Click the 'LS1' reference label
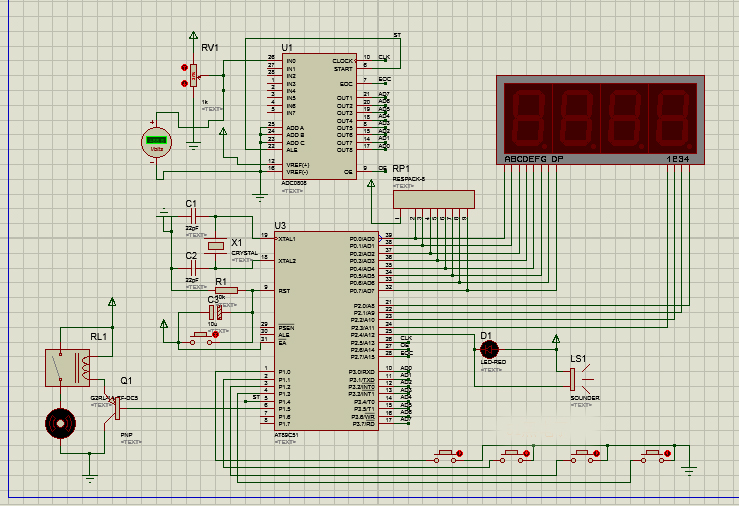 578,359
